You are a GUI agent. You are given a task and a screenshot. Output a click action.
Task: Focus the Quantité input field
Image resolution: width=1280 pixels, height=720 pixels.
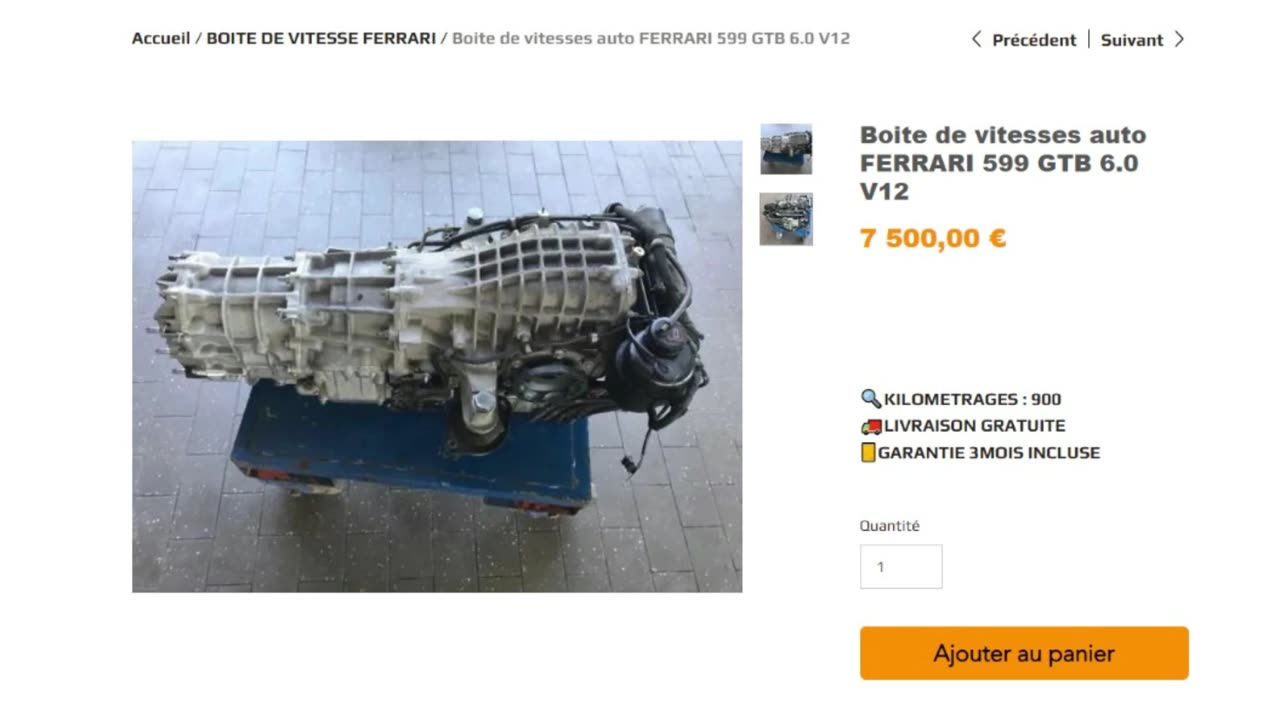(x=901, y=566)
